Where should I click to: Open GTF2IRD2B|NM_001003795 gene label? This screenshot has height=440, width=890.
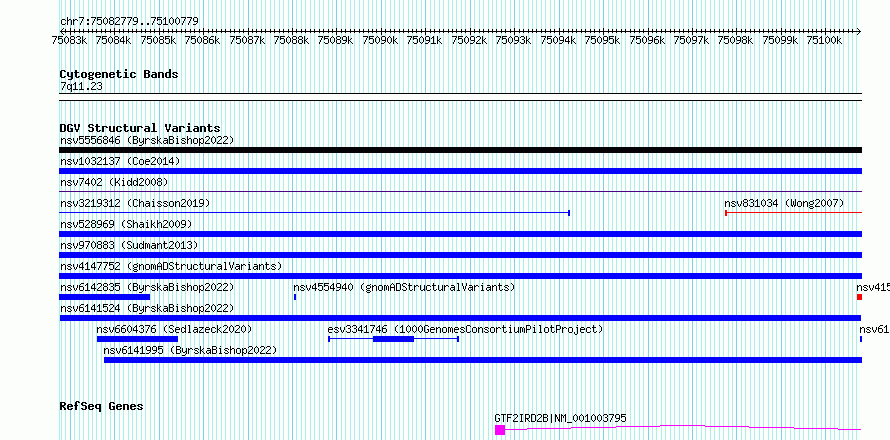click(x=561, y=418)
